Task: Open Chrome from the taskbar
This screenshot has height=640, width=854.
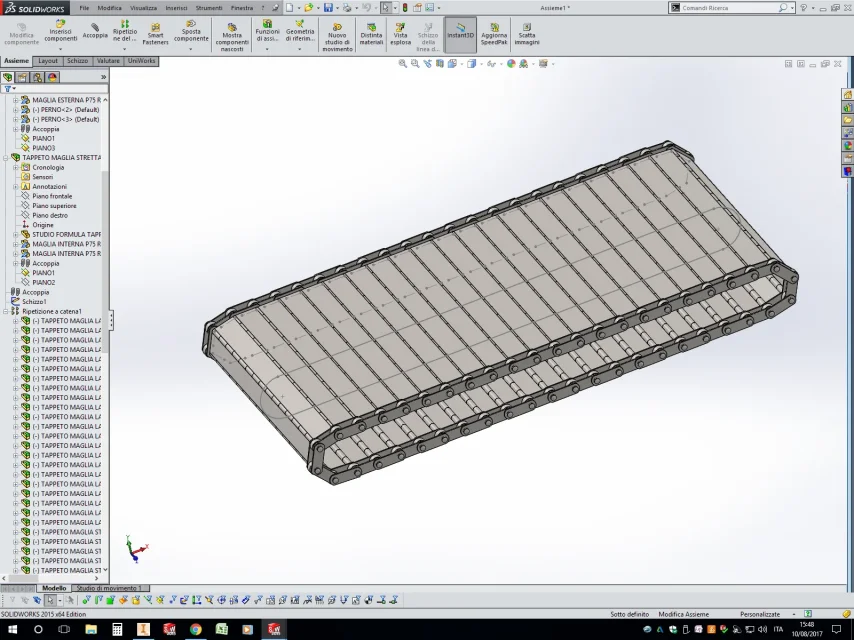Action: point(196,629)
